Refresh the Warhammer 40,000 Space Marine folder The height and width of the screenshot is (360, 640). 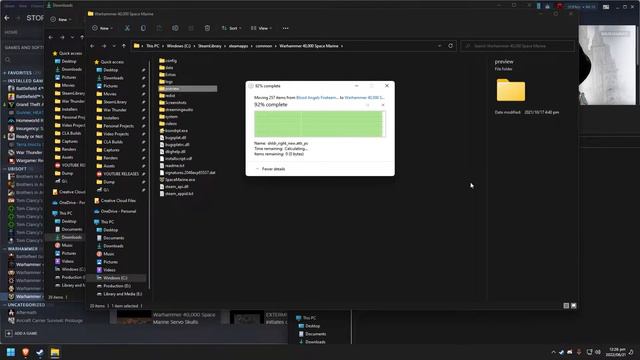point(451,46)
